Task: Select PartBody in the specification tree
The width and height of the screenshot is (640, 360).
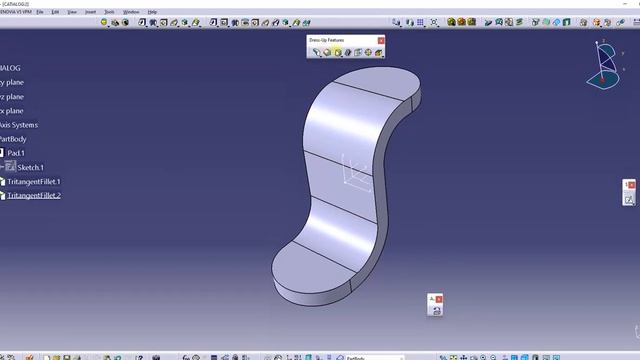Action: pyautogui.click(x=13, y=139)
